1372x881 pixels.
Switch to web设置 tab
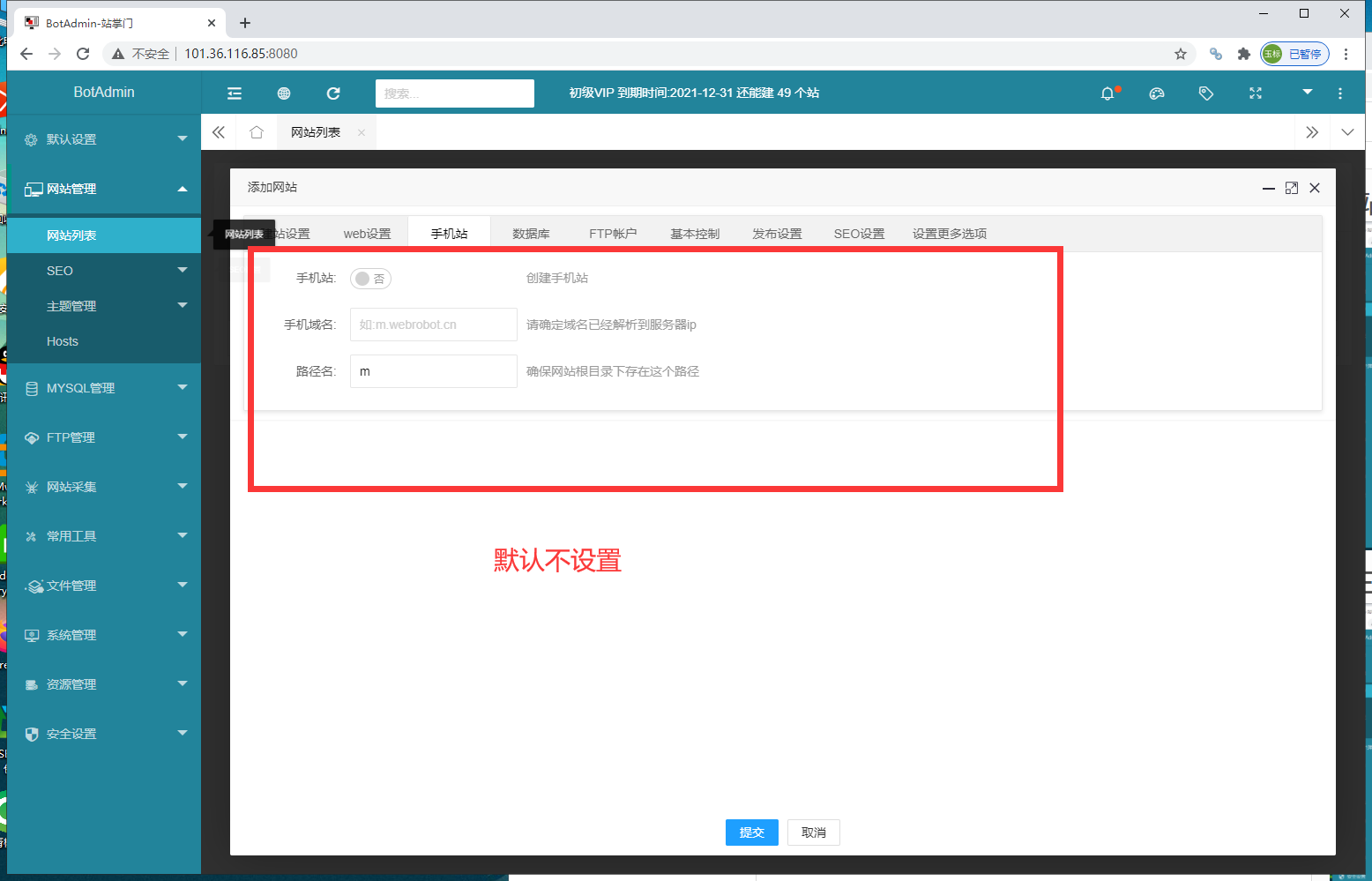pyautogui.click(x=367, y=234)
